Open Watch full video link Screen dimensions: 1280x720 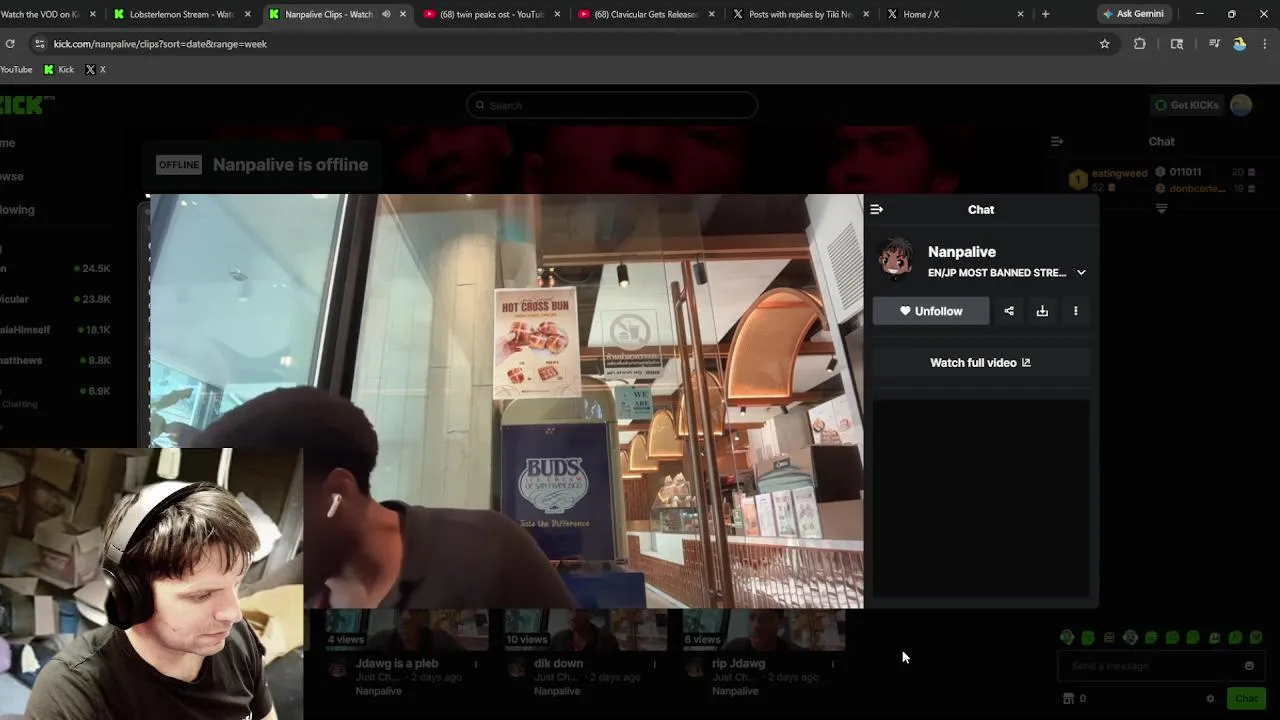(x=981, y=363)
